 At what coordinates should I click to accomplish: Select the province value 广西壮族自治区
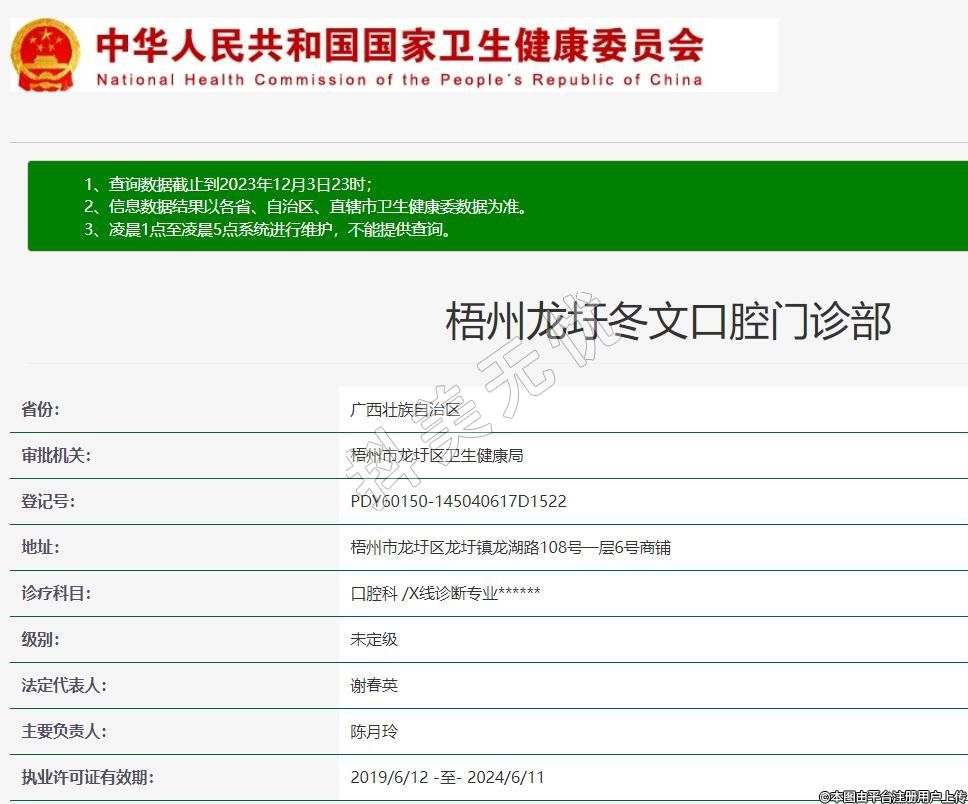pyautogui.click(x=405, y=410)
